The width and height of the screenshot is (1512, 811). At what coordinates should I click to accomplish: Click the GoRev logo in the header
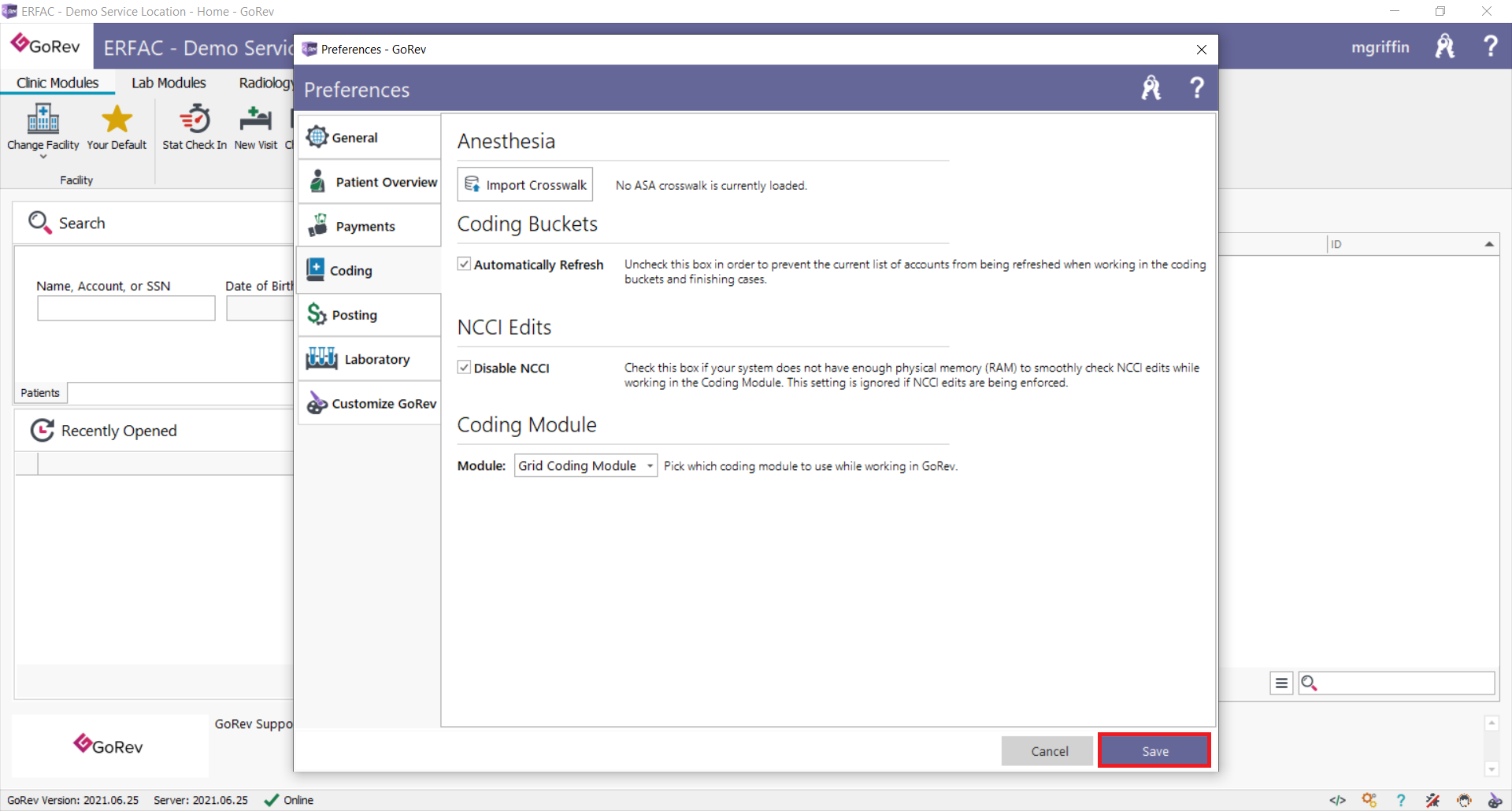46,46
